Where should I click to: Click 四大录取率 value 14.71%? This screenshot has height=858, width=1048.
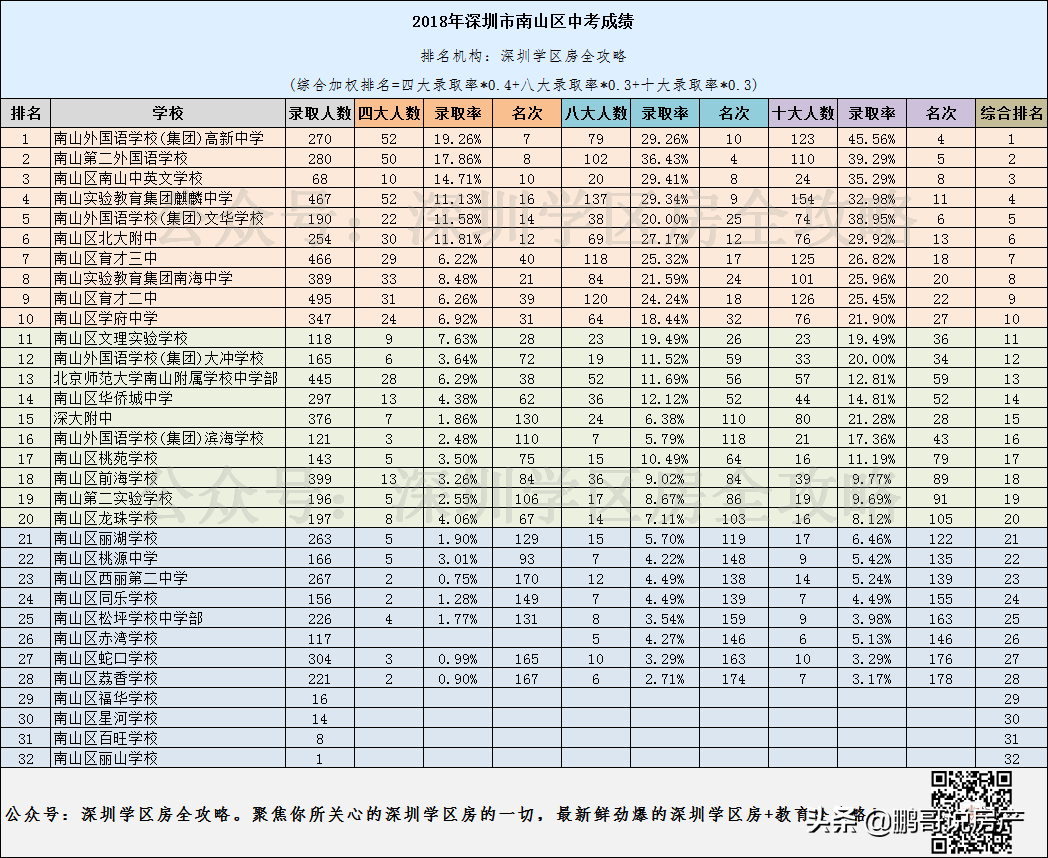(x=458, y=179)
